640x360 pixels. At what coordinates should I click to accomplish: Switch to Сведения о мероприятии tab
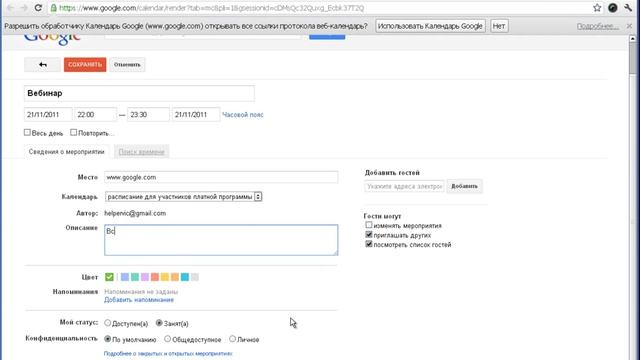[67, 152]
